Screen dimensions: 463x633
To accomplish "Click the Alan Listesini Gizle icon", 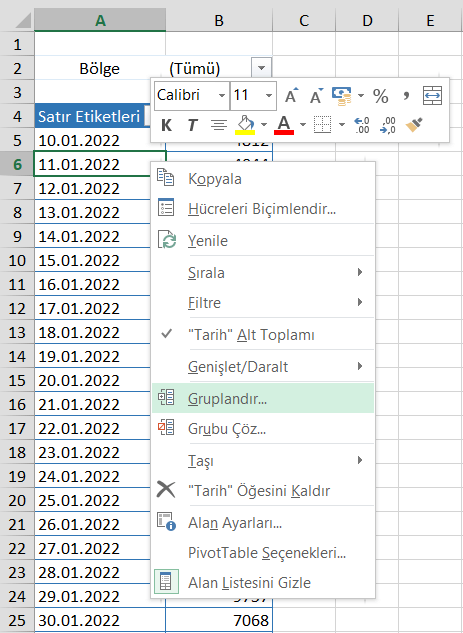I will pos(166,582).
